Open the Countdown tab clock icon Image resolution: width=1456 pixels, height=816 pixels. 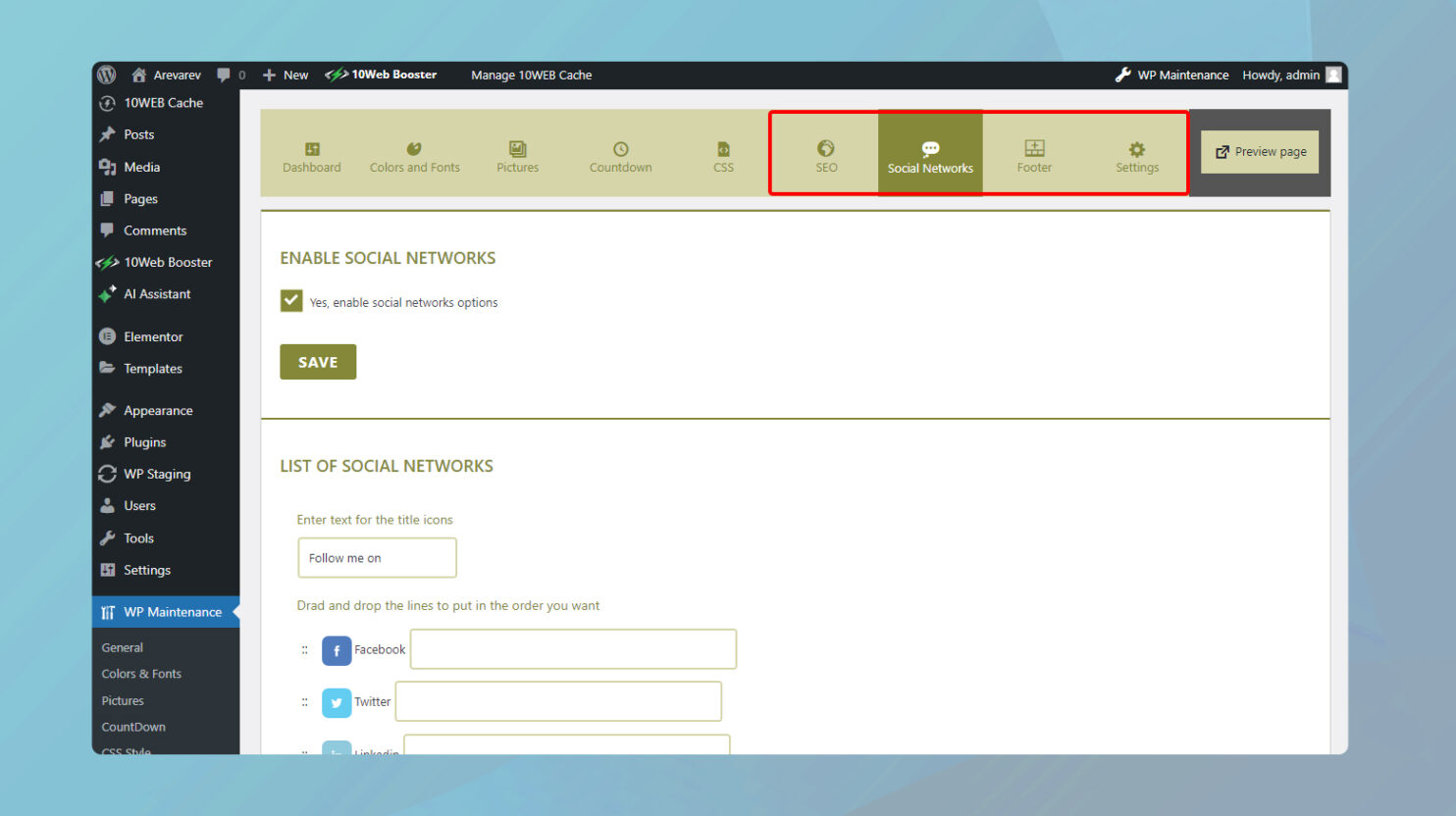(x=620, y=150)
